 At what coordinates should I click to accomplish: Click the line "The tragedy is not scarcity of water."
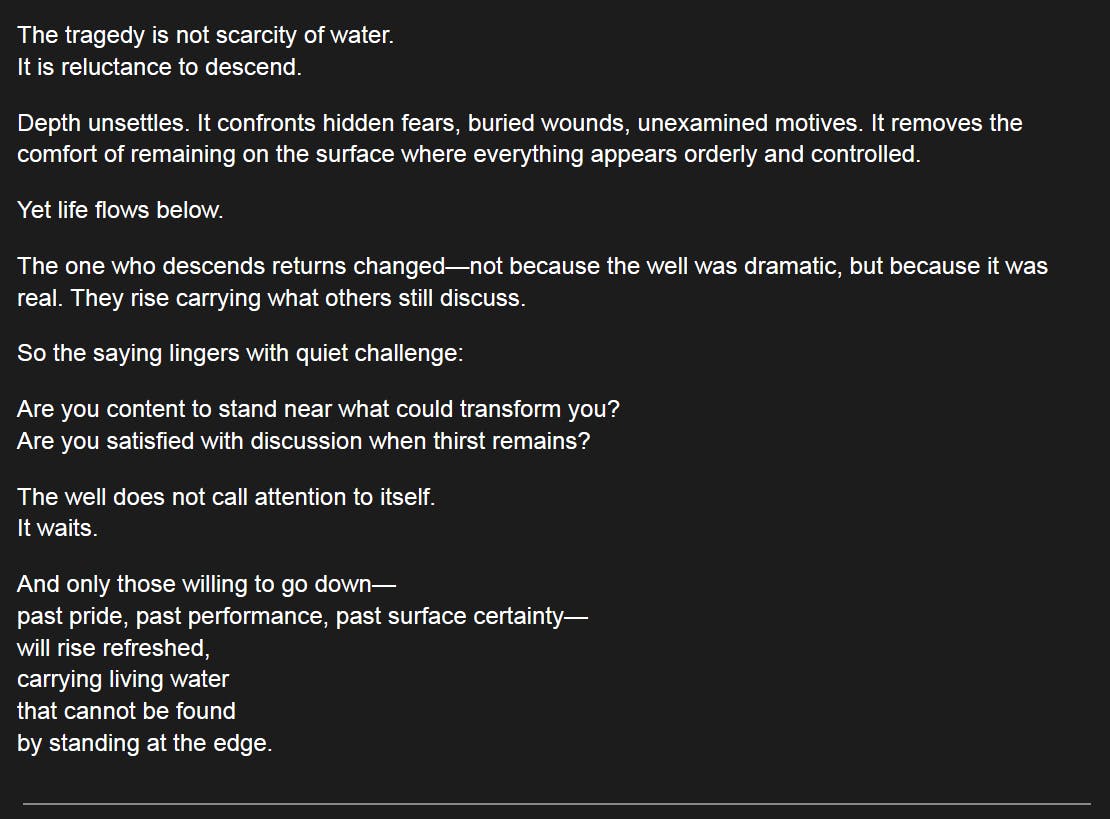click(205, 36)
